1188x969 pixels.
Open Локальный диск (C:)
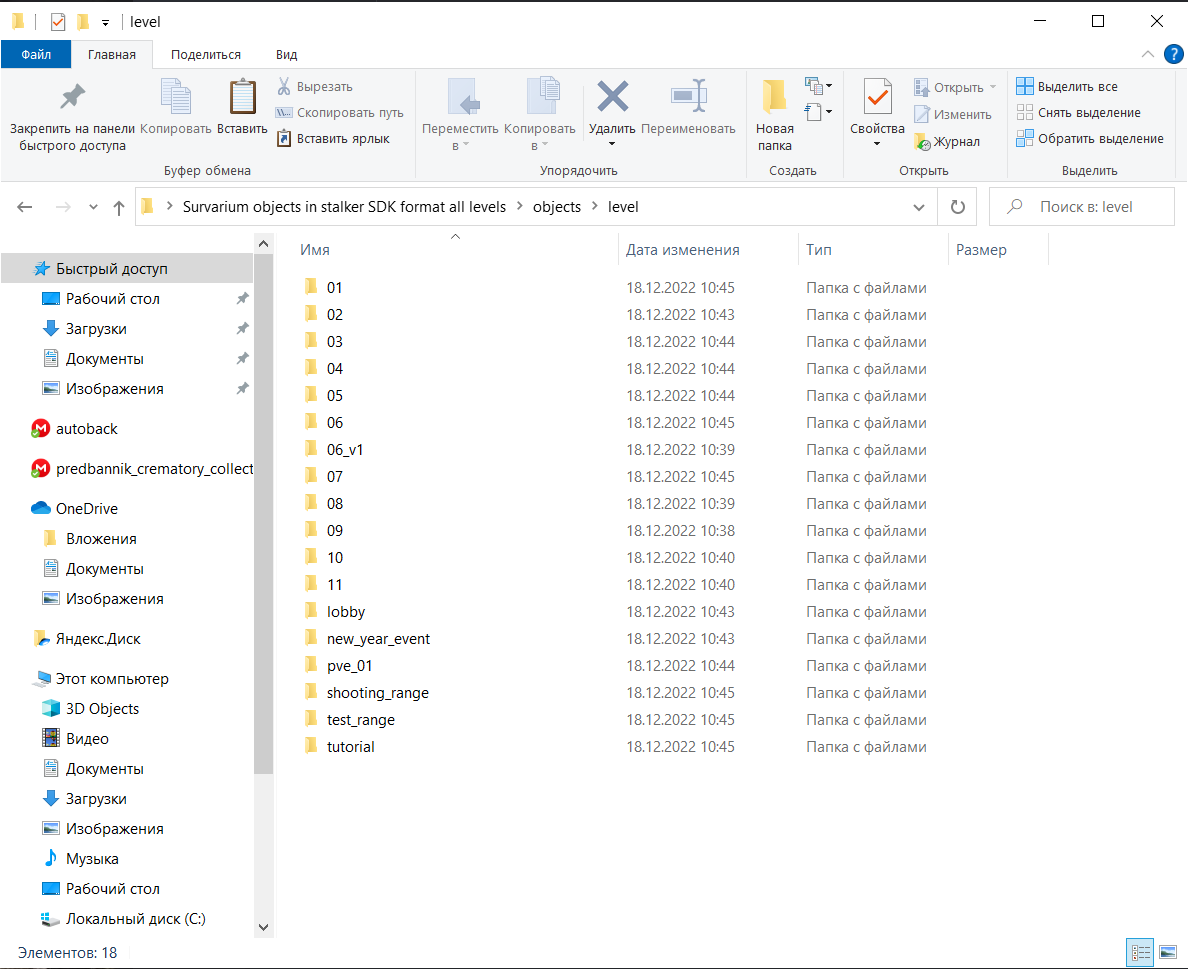(135, 919)
